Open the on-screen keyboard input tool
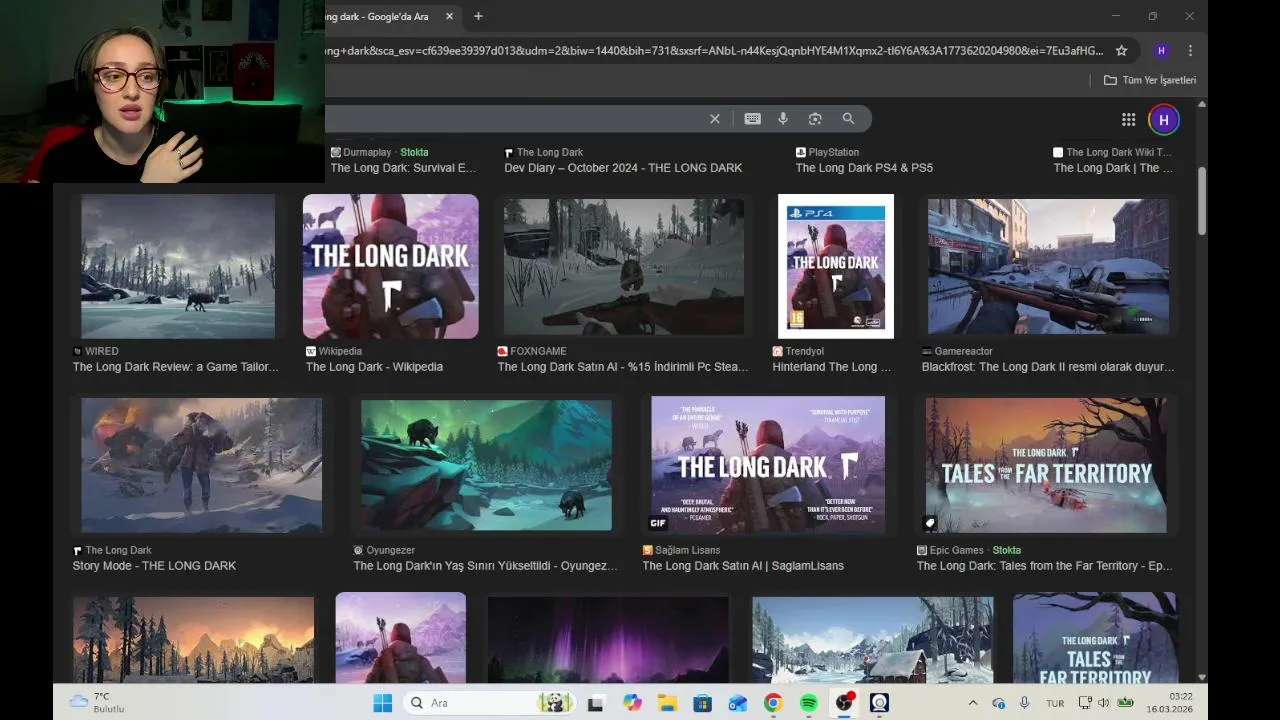Screen dimensions: 1280x720 click(752, 119)
